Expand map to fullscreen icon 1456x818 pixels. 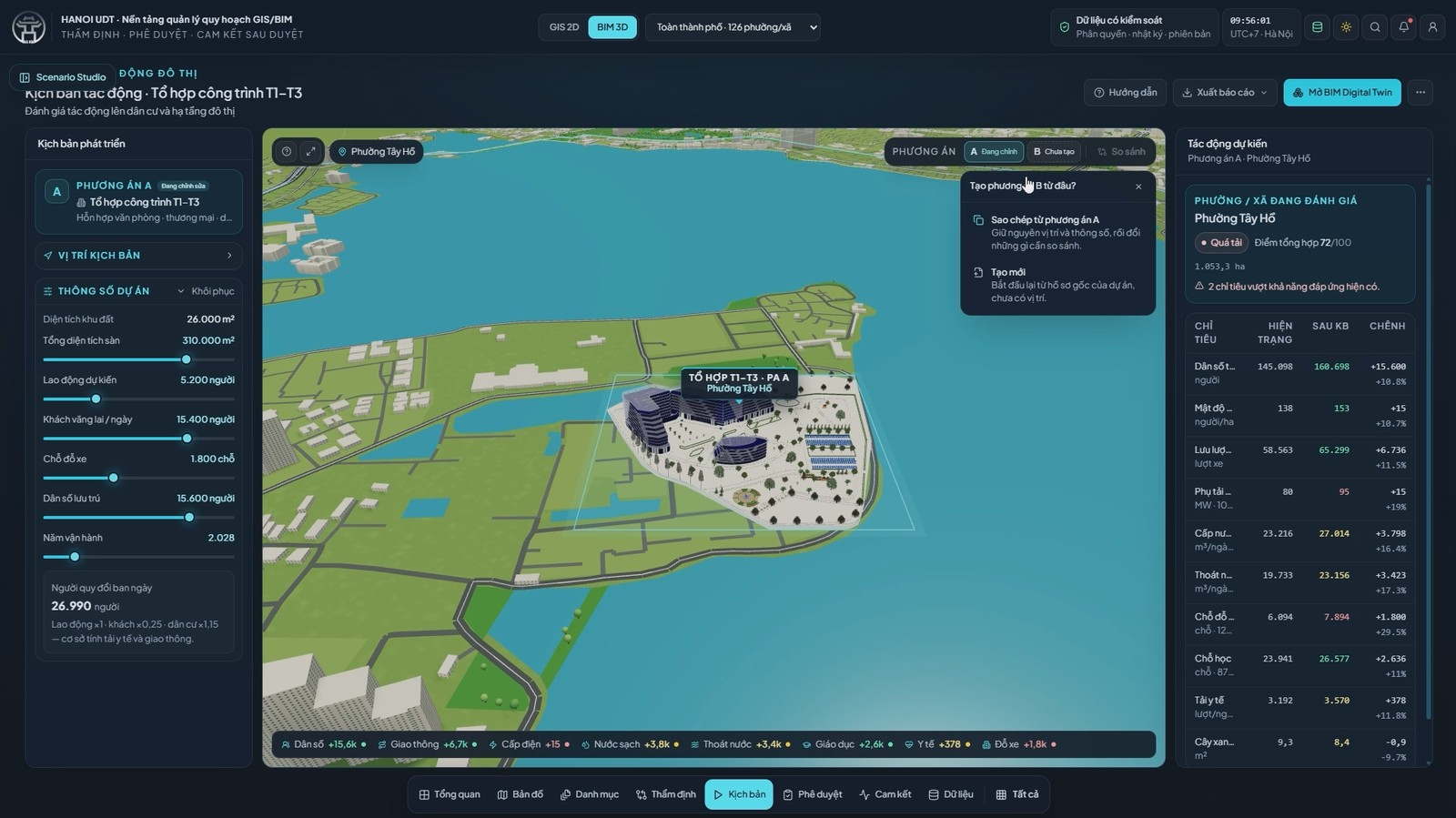[x=310, y=152]
